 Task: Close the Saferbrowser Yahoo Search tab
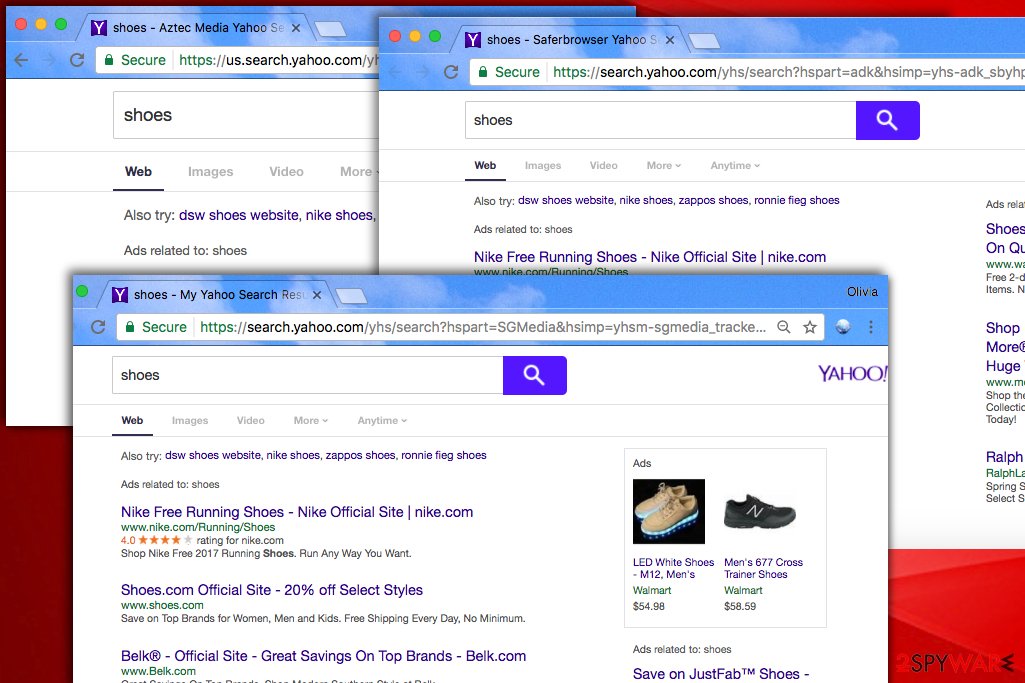click(670, 40)
